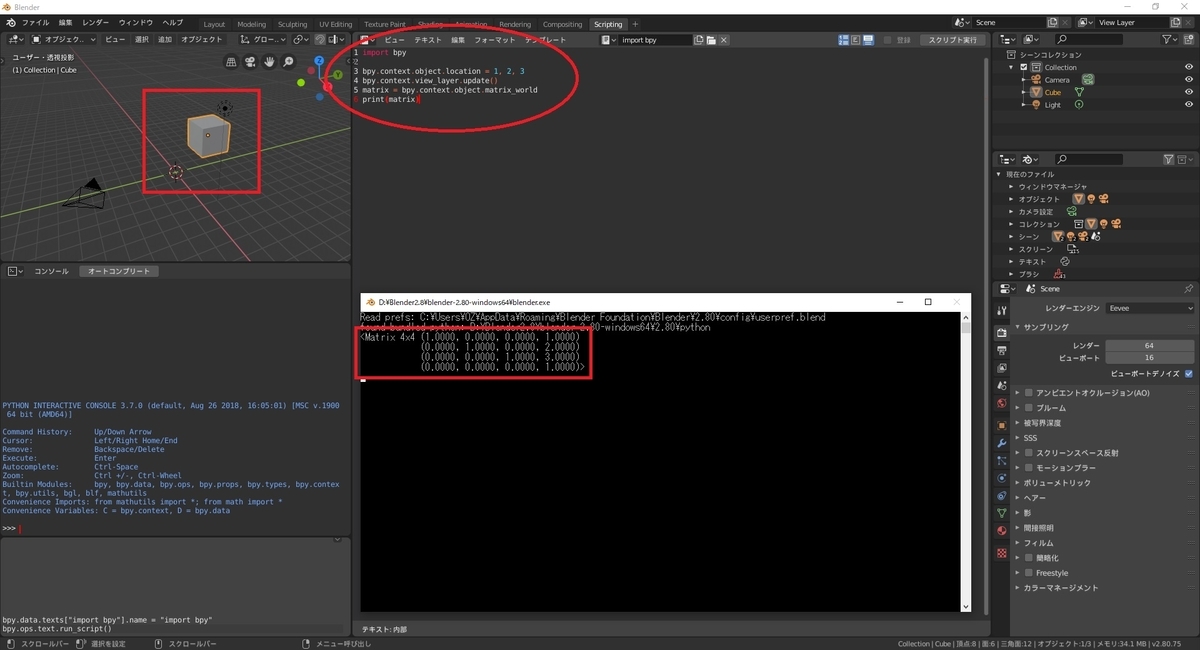Image resolution: width=1200 pixels, height=650 pixels.
Task: Enable モーションブラー checkbox
Action: 1029,468
